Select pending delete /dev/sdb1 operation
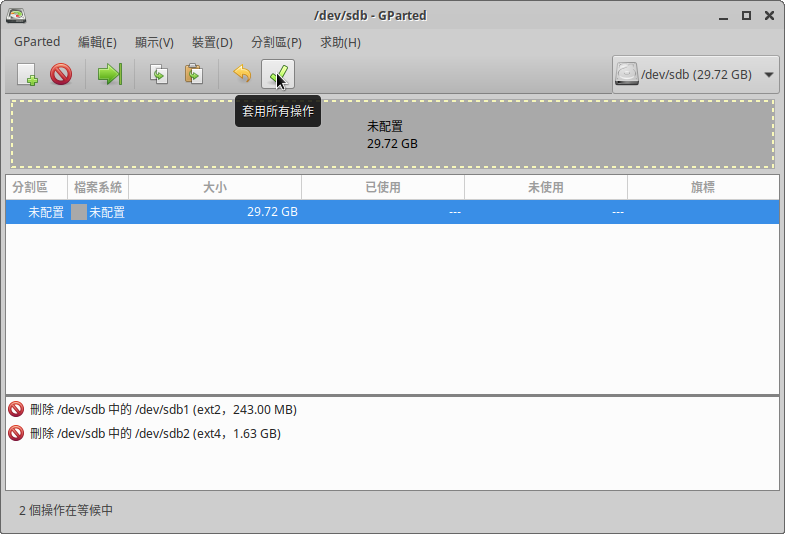Screen dimensions: 785x534 (162, 409)
